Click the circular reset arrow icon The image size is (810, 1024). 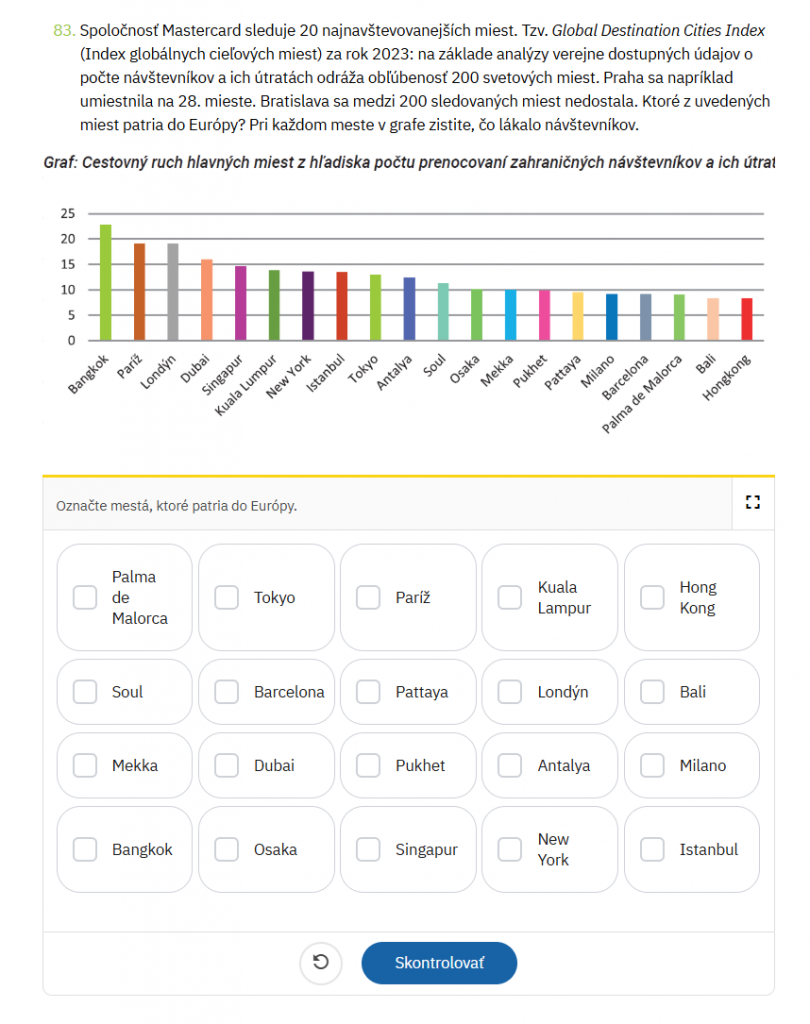(321, 962)
